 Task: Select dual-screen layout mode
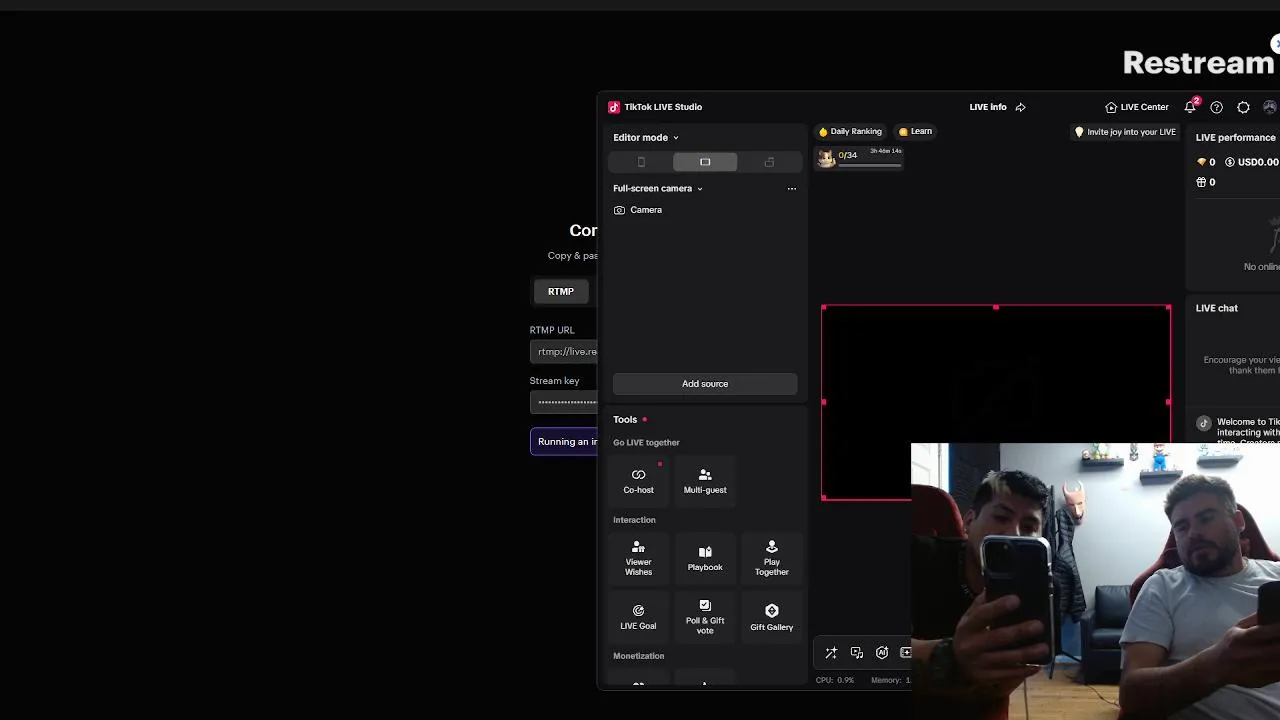(x=769, y=162)
